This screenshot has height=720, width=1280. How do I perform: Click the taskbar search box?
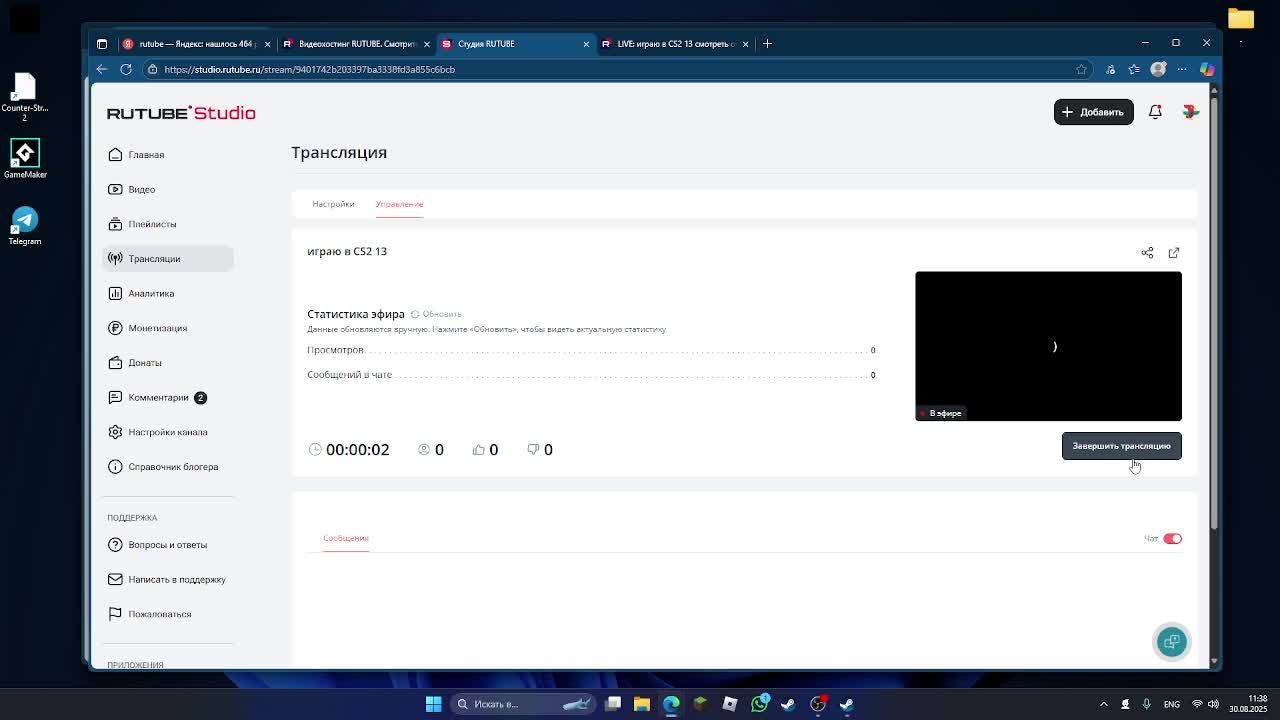pyautogui.click(x=523, y=704)
